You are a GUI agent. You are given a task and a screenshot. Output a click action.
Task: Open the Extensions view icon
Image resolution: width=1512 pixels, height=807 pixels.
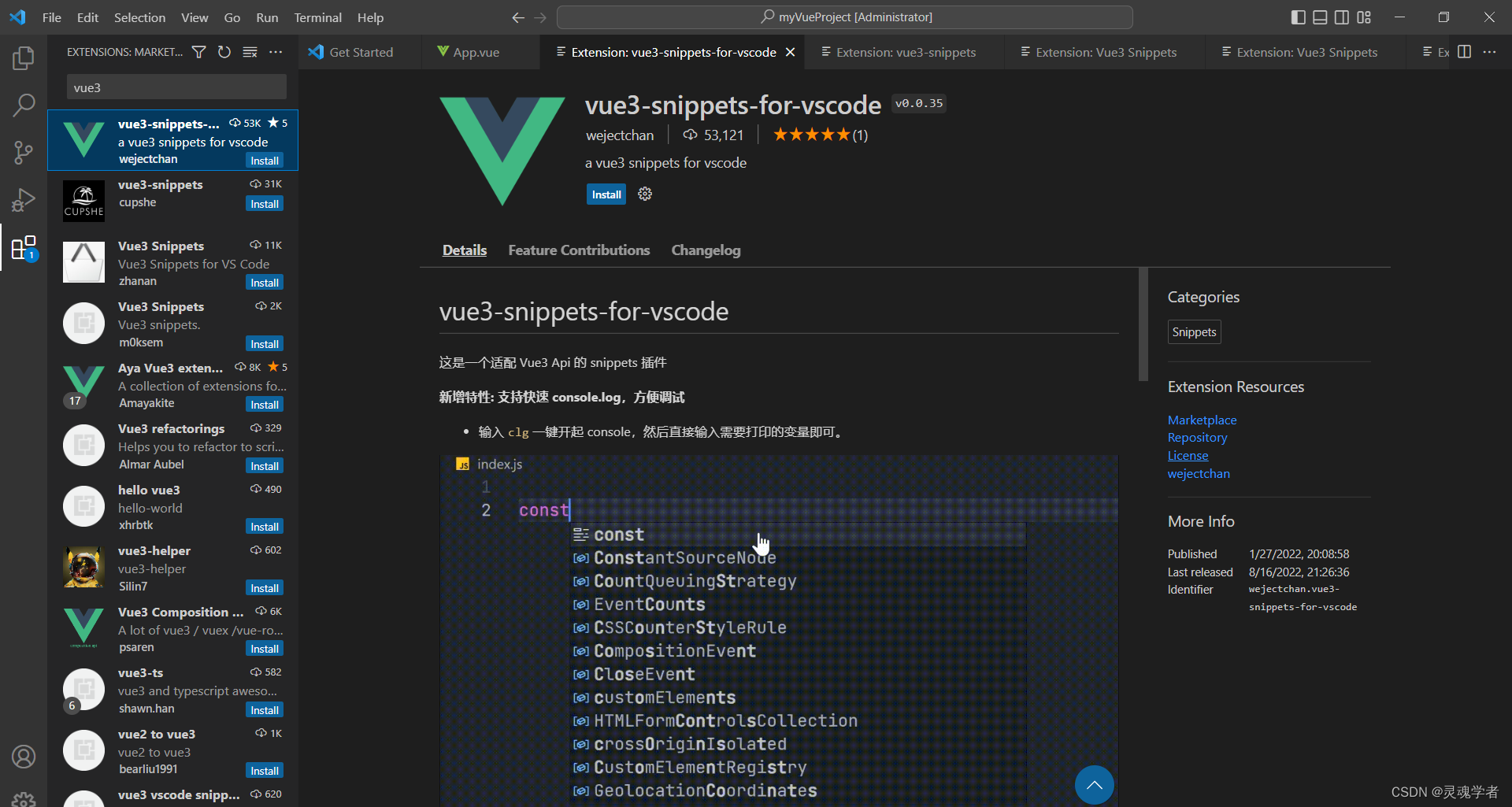tap(24, 248)
